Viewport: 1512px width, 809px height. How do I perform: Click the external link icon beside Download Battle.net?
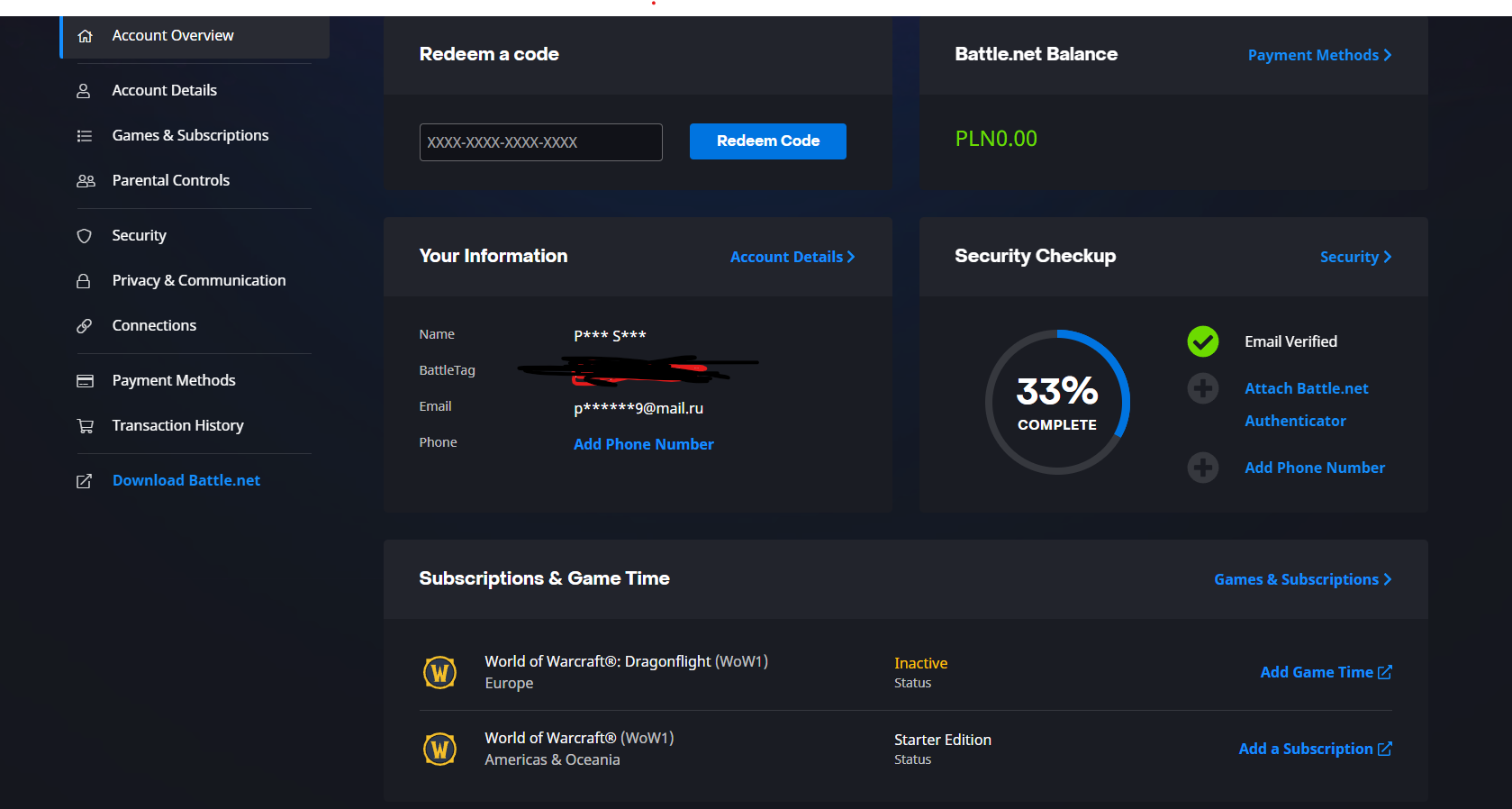point(84,481)
